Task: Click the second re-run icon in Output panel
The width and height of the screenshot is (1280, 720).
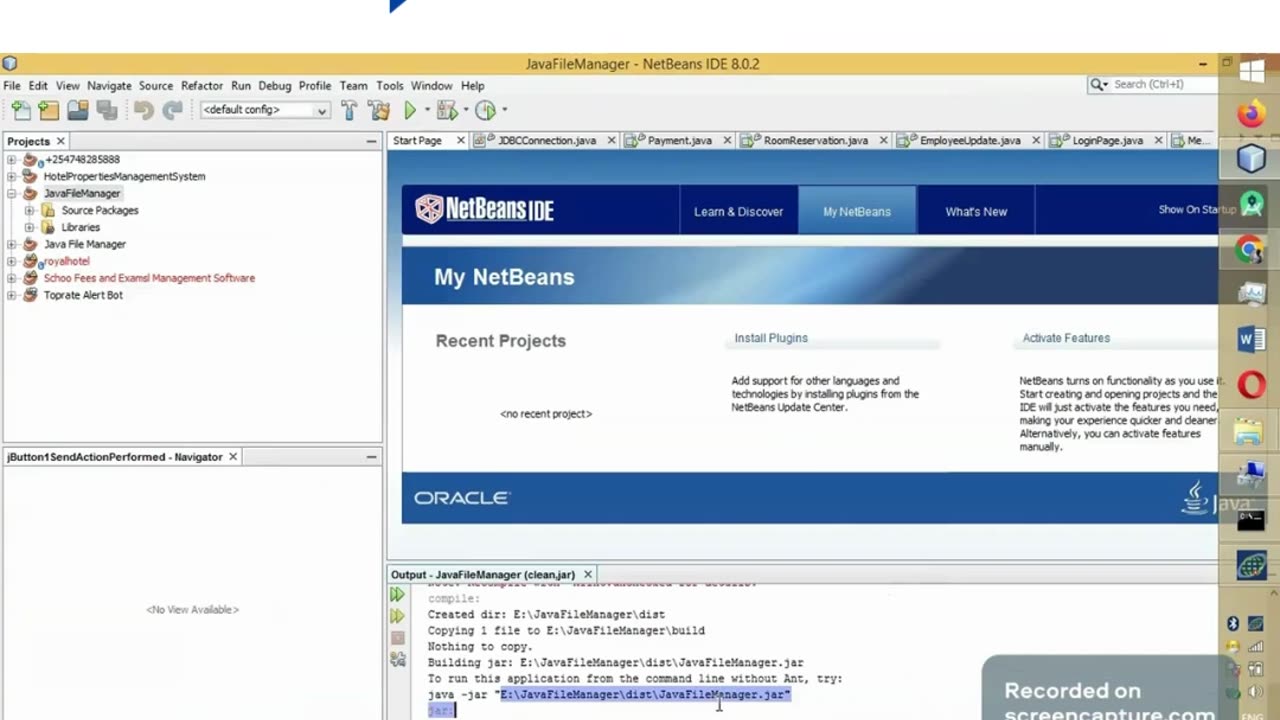Action: [397, 616]
